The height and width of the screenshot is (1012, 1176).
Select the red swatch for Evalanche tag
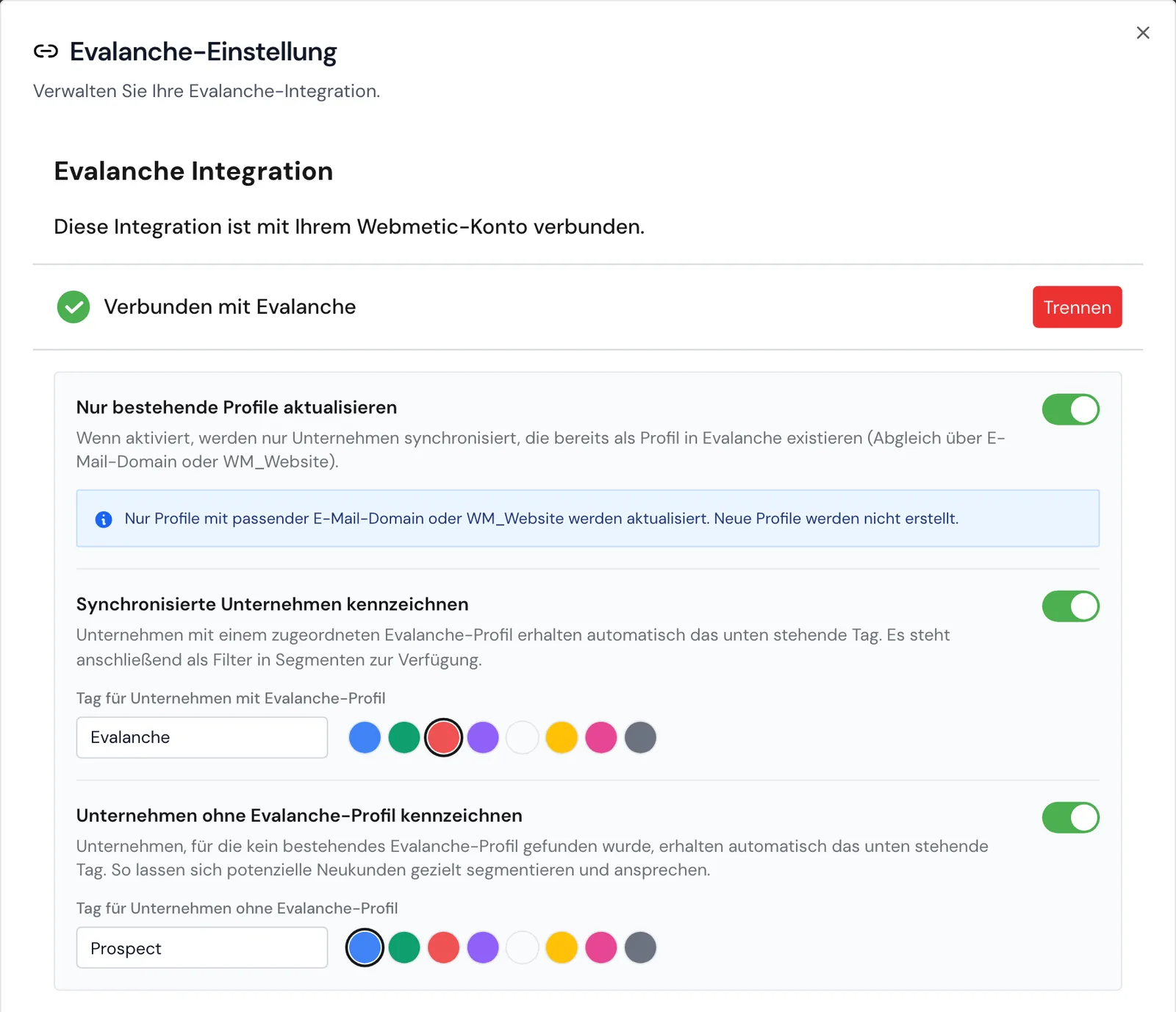point(443,737)
